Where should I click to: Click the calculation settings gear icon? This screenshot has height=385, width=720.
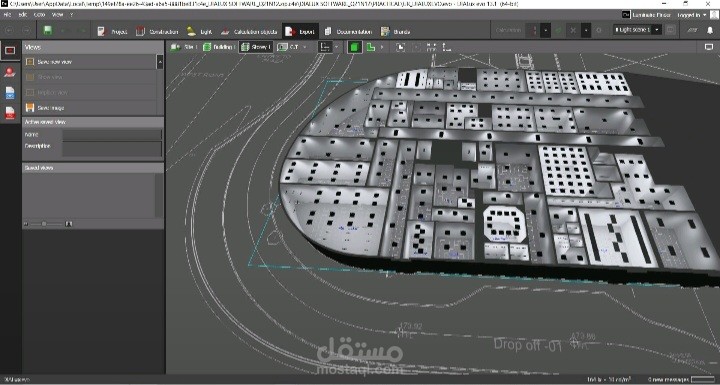click(599, 30)
